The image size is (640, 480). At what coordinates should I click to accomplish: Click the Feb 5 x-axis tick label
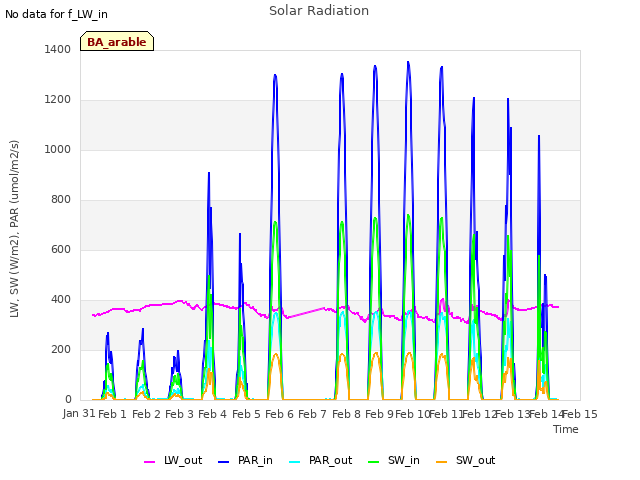(246, 414)
